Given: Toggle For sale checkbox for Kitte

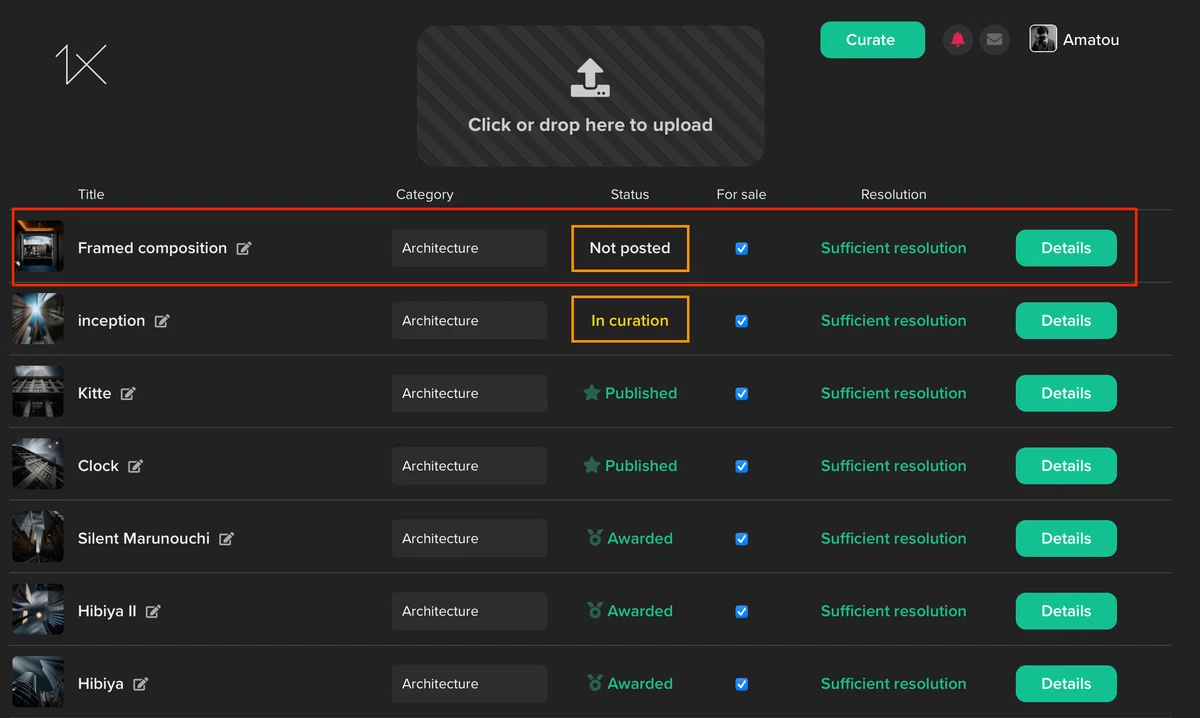Looking at the screenshot, I should point(742,394).
